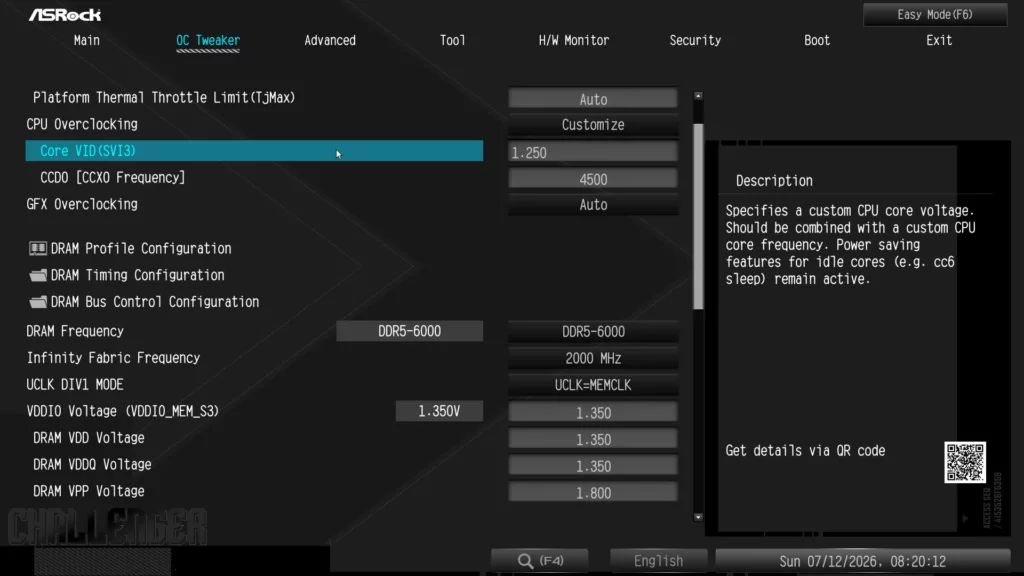Image resolution: width=1024 pixels, height=576 pixels.
Task: Open the GFX Overclocking Auto dropdown
Action: click(x=593, y=205)
